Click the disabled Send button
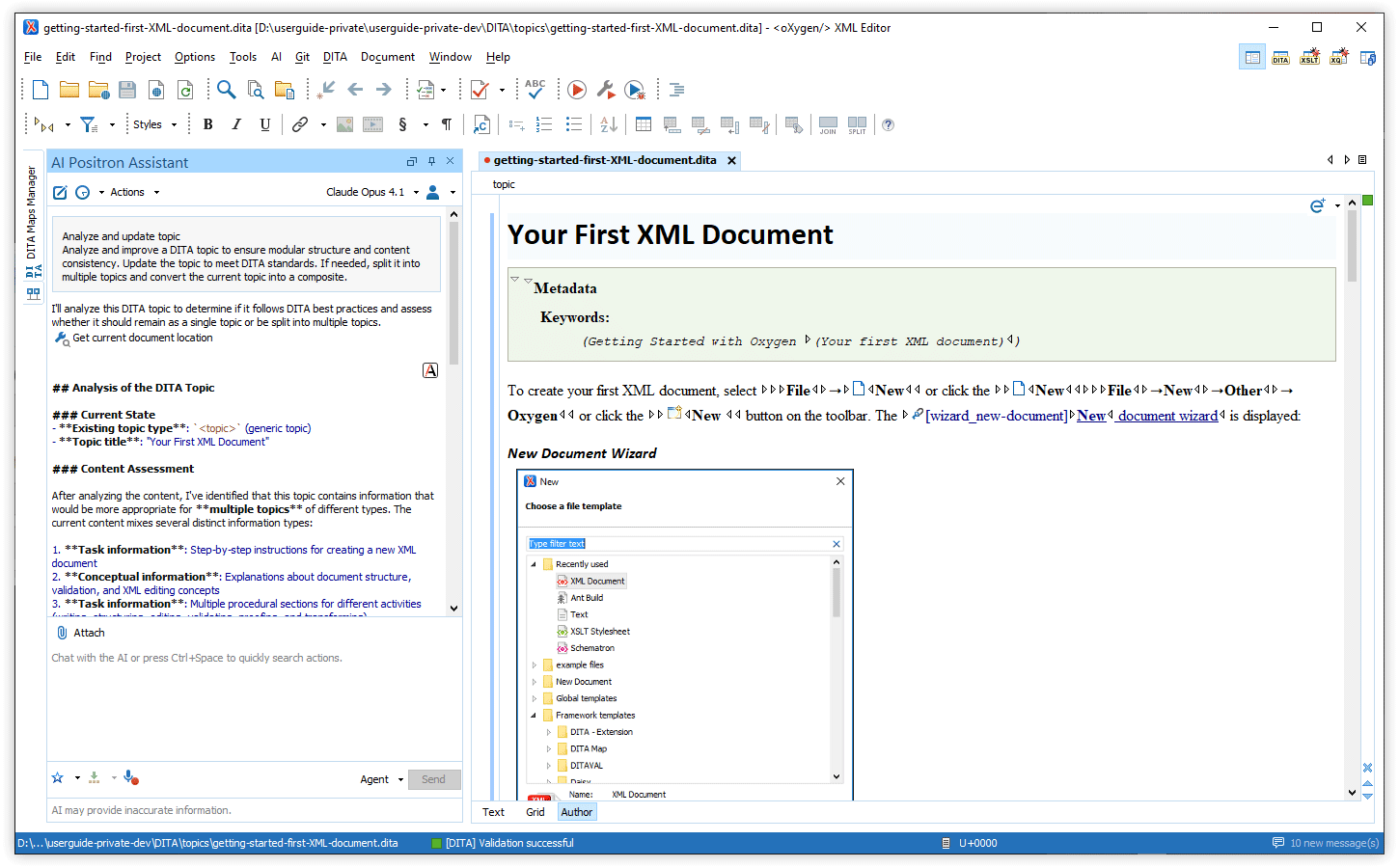Image resolution: width=1399 pixels, height=868 pixels. click(x=434, y=779)
